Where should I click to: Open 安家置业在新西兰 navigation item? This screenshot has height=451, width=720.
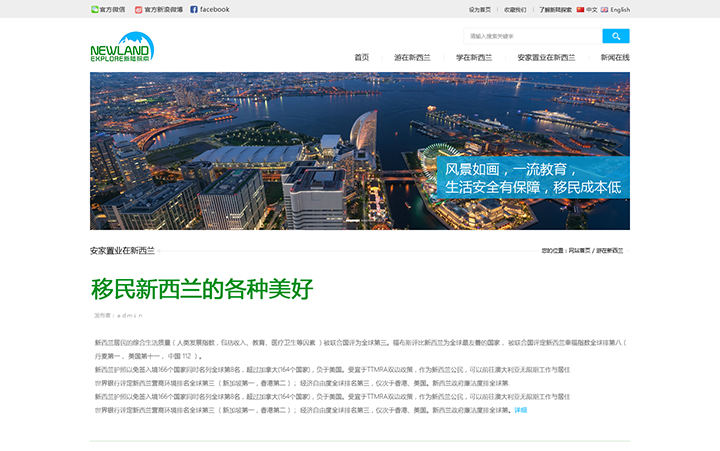[546, 57]
